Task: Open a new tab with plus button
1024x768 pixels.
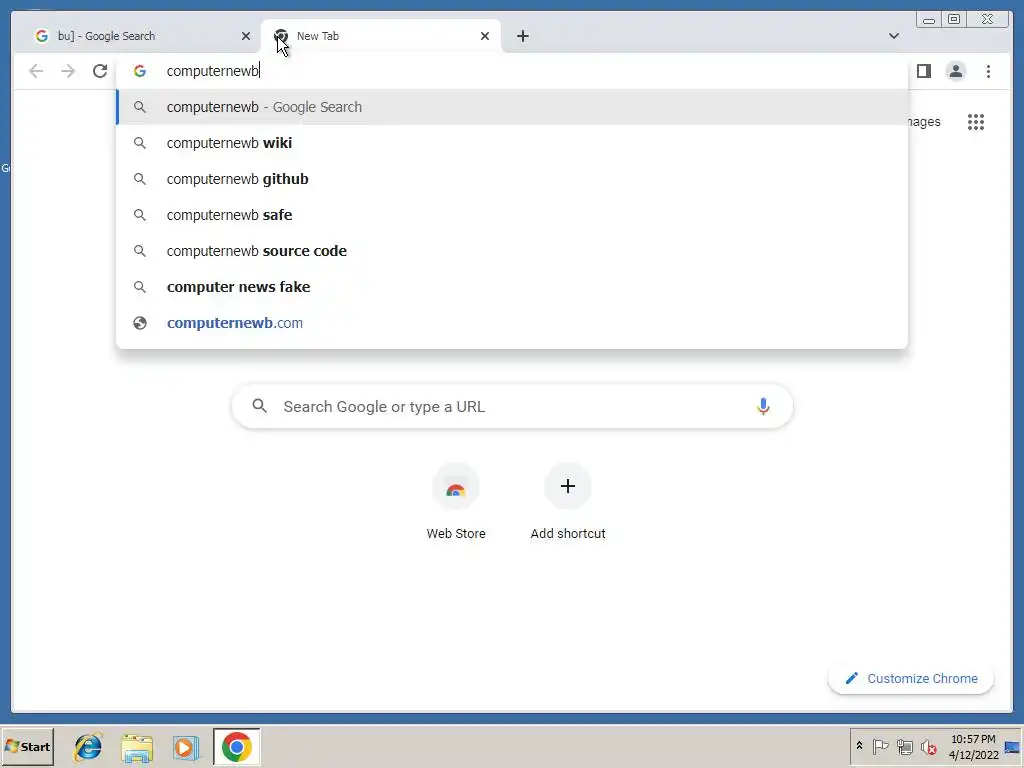Action: [x=522, y=36]
